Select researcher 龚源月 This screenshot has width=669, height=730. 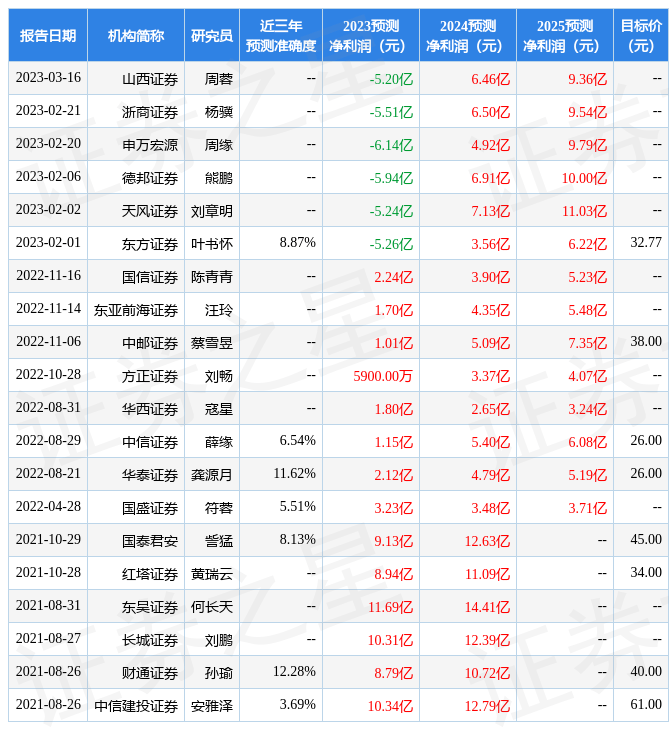(x=212, y=476)
